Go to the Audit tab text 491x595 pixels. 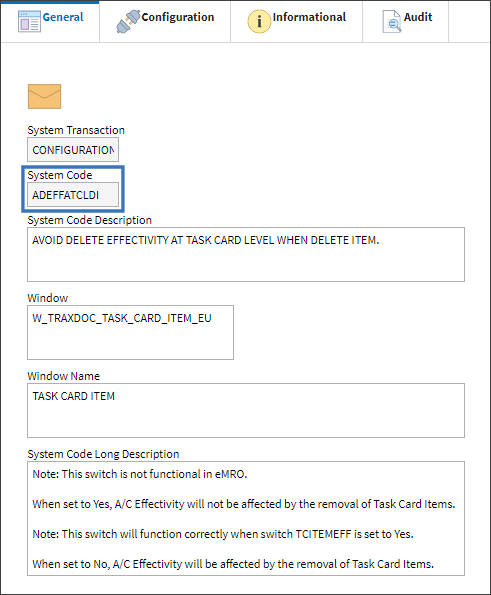(418, 17)
